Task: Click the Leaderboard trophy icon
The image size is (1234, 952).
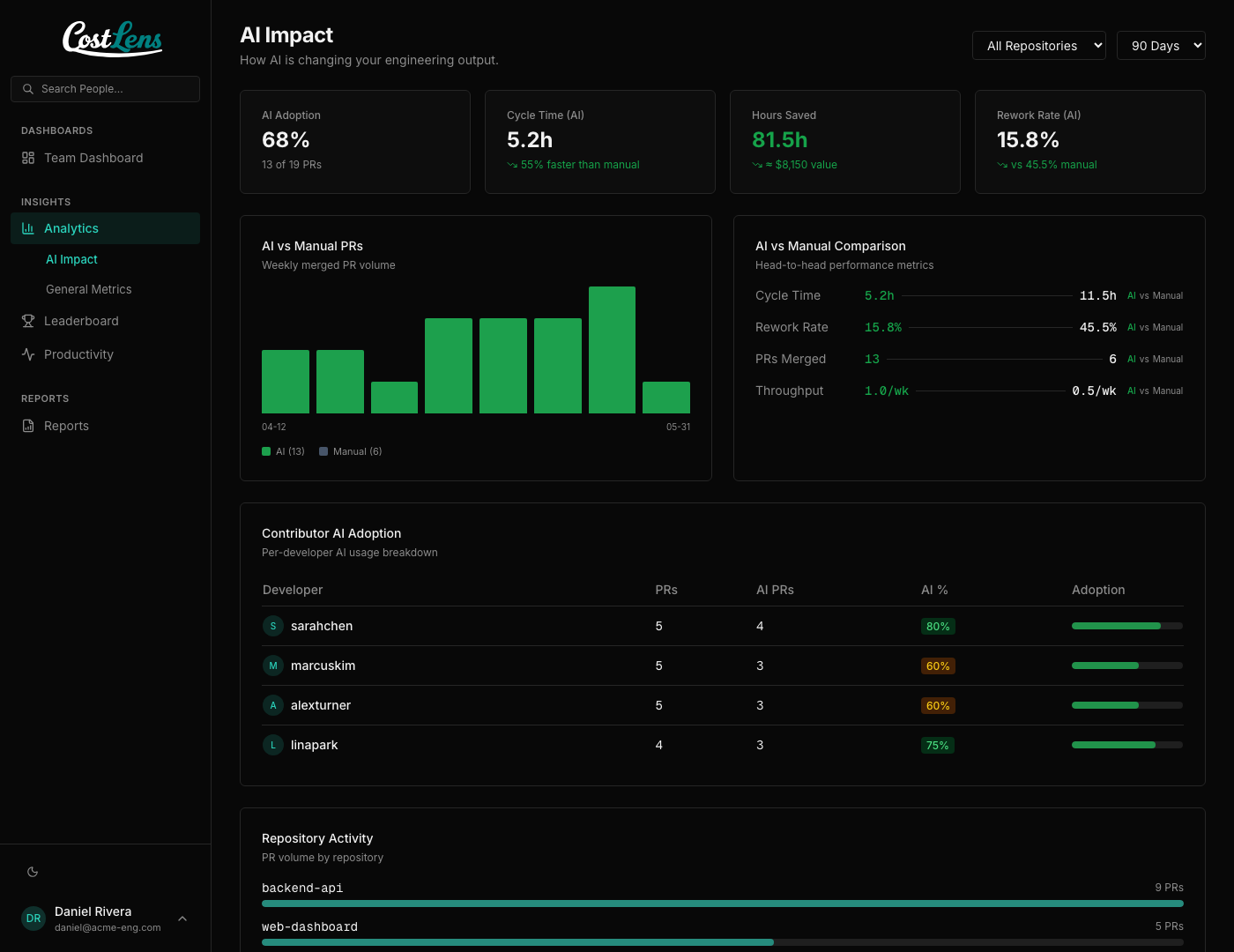Action: click(x=28, y=321)
